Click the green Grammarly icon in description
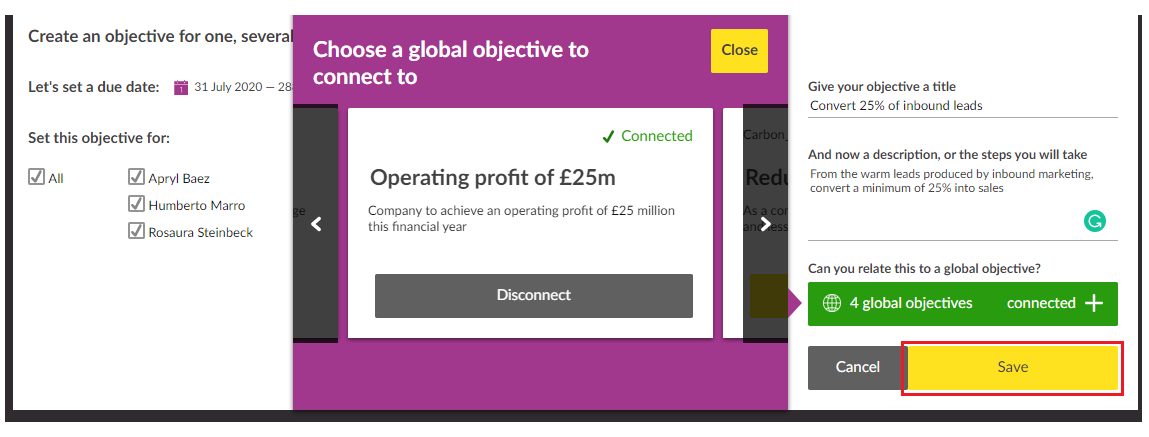Viewport: 1149px width, 437px height. (x=1094, y=221)
